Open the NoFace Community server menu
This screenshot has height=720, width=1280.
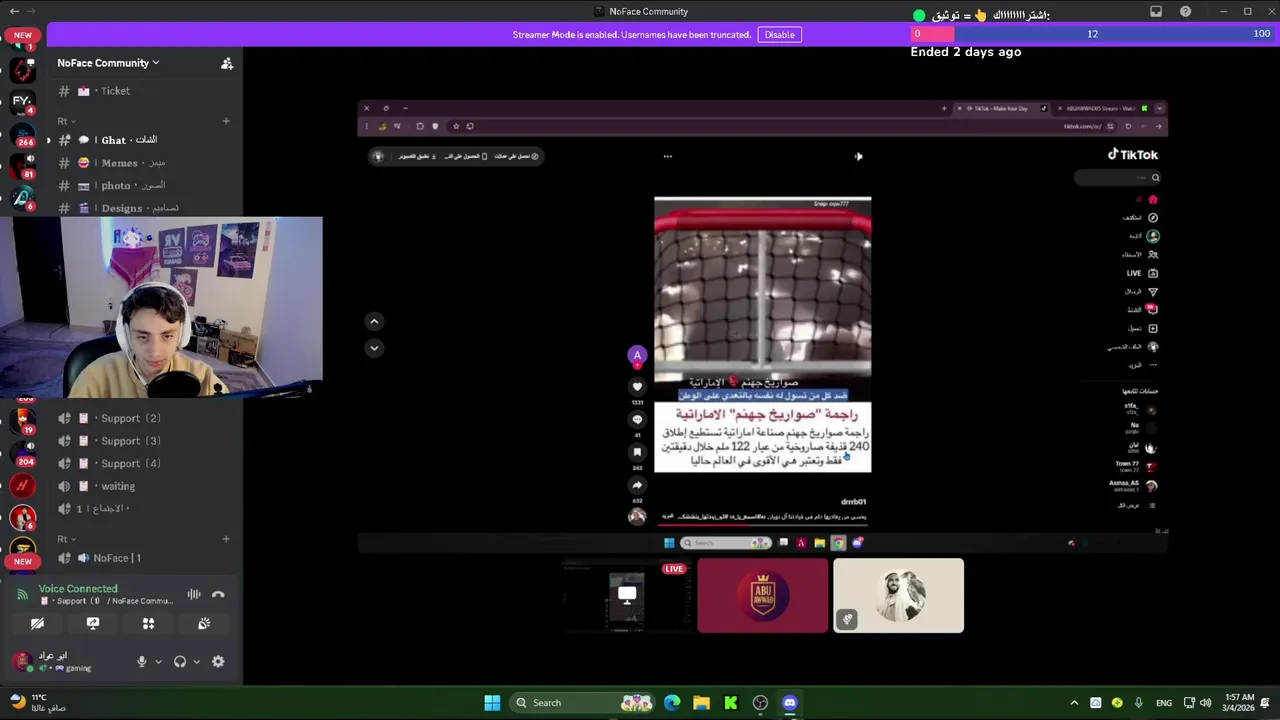[108, 63]
